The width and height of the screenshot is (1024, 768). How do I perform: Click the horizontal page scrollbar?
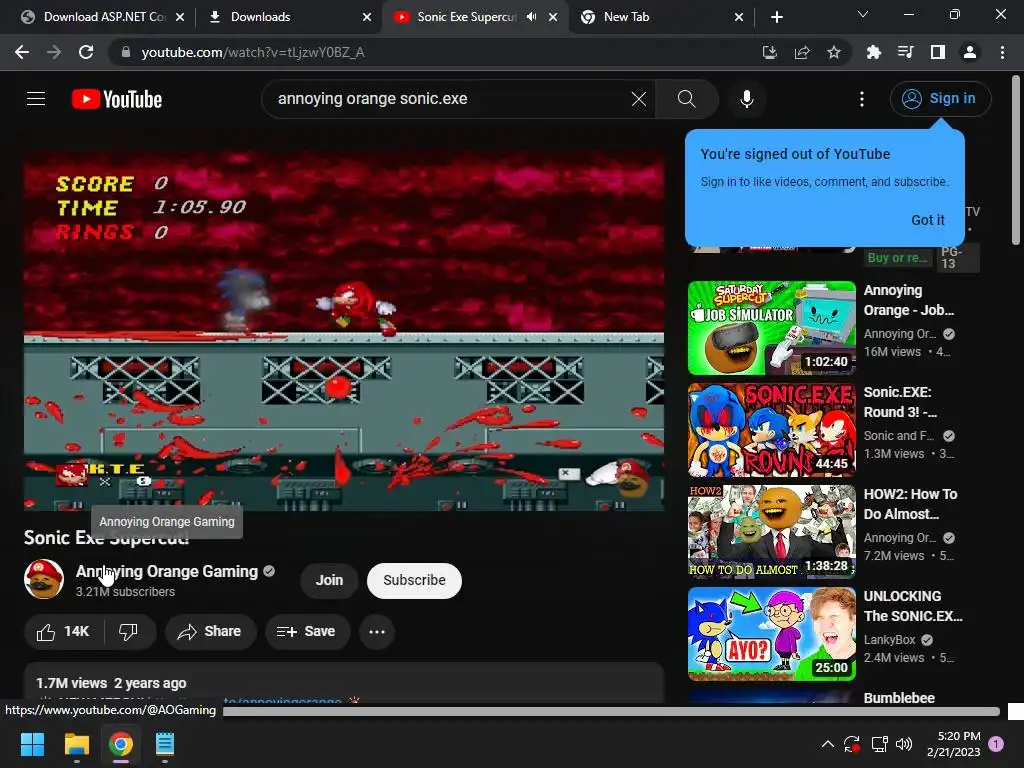tap(611, 711)
